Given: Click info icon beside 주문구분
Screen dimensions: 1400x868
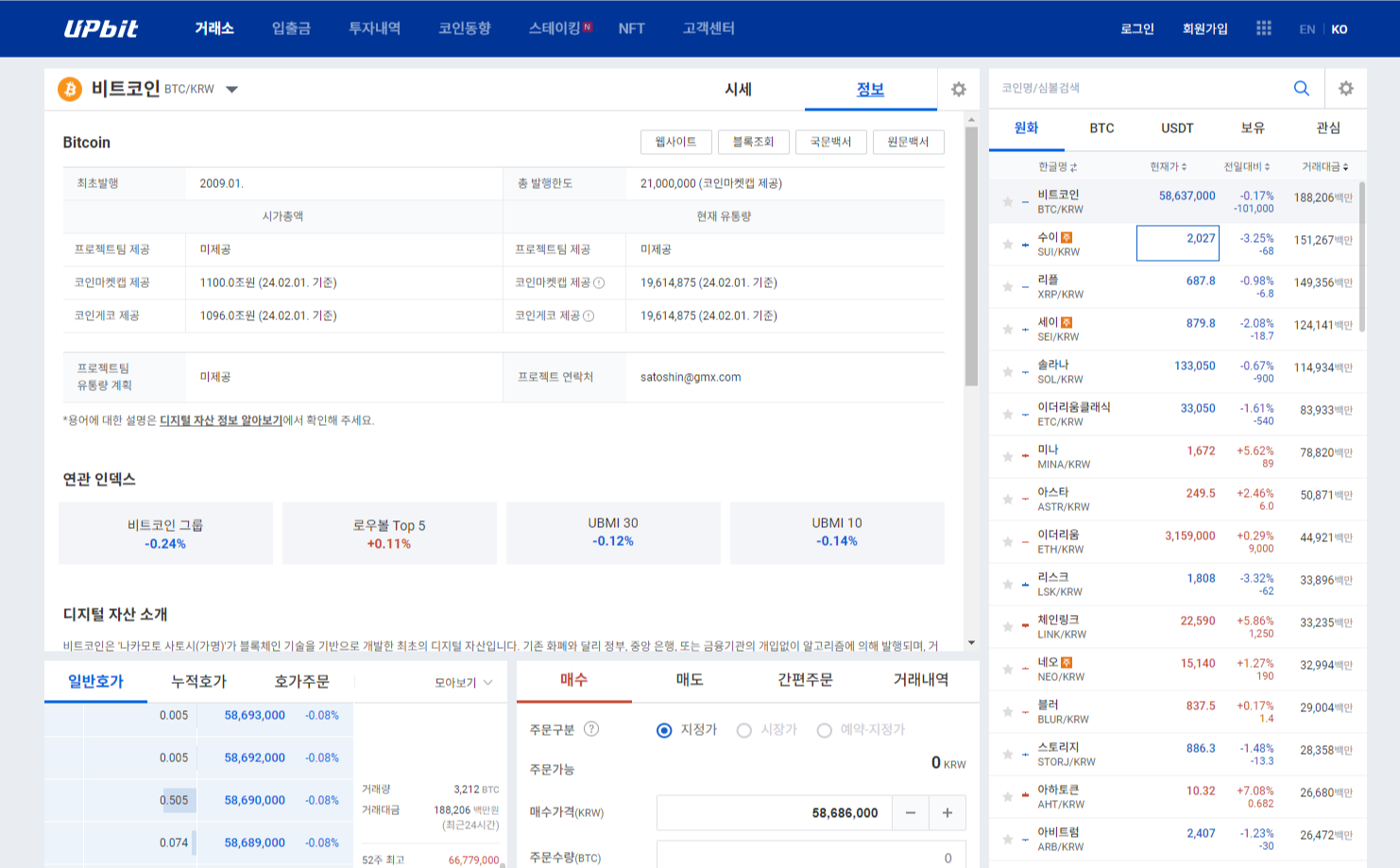Looking at the screenshot, I should (x=591, y=728).
